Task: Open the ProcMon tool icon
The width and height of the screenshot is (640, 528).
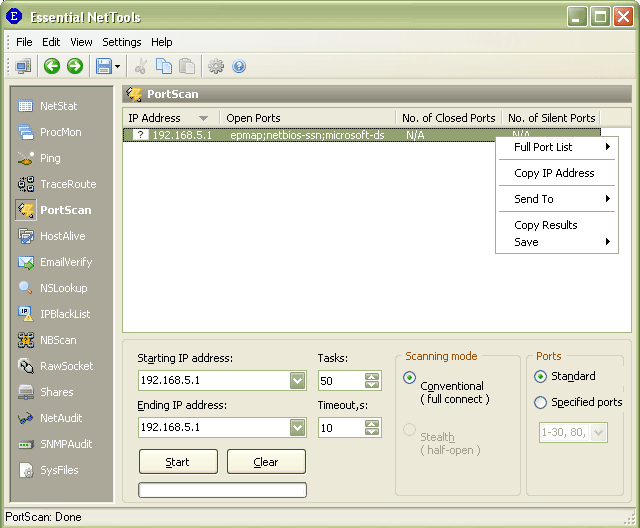Action: click(x=25, y=132)
